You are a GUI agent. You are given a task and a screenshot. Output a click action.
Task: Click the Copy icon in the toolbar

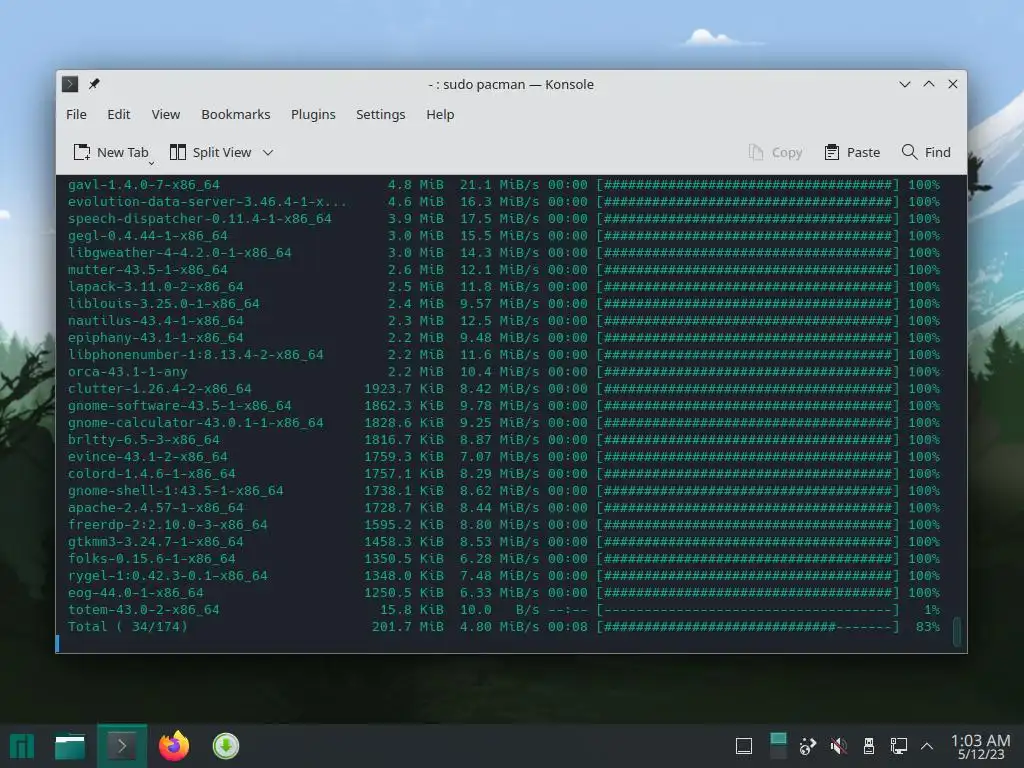coord(756,152)
